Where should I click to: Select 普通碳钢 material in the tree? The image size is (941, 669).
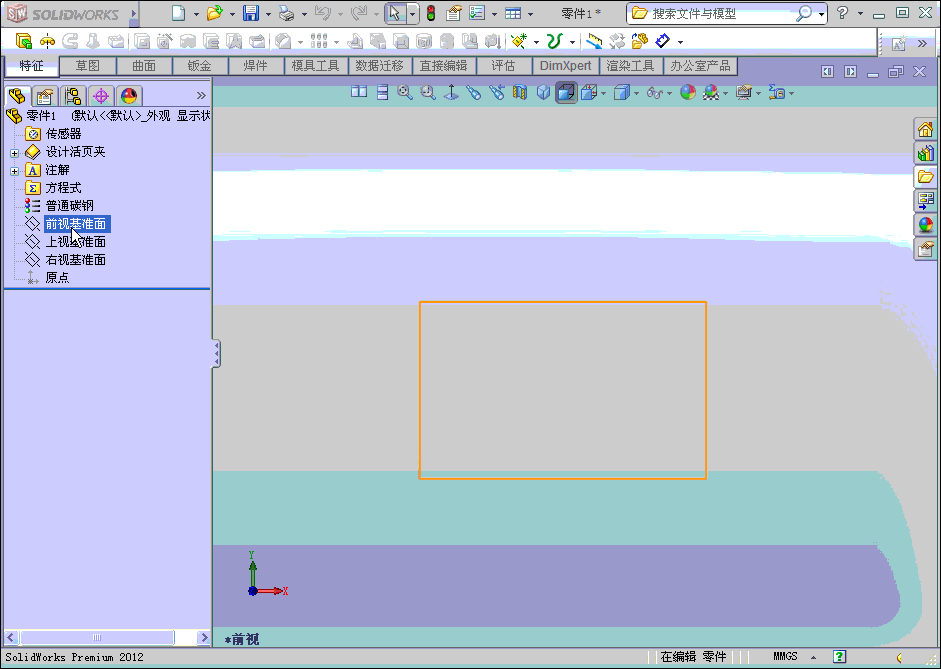[70, 206]
